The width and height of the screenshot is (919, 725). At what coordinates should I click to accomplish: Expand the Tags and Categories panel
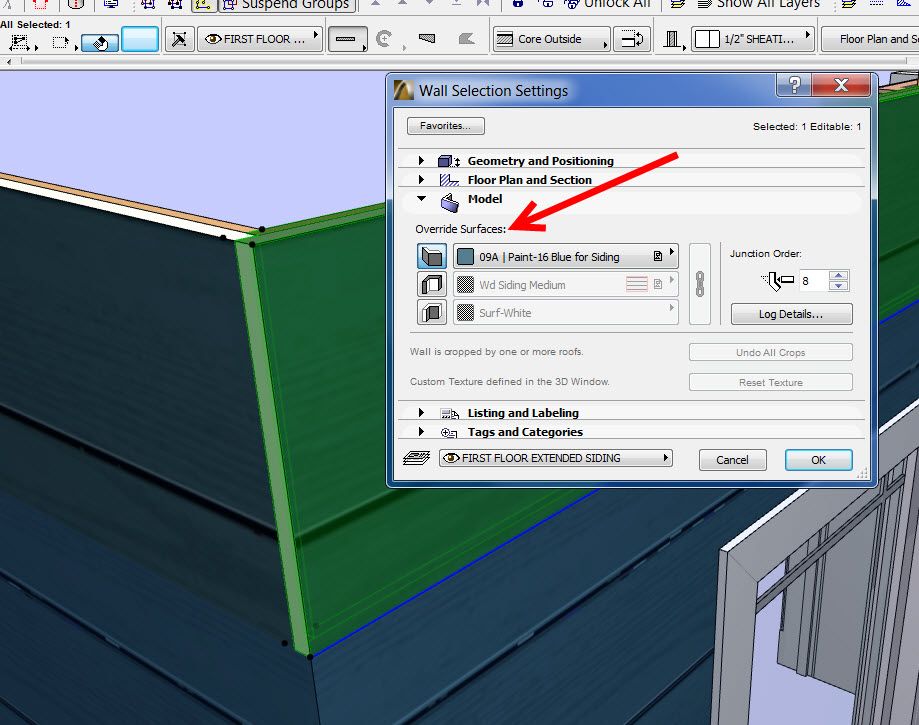click(x=421, y=431)
